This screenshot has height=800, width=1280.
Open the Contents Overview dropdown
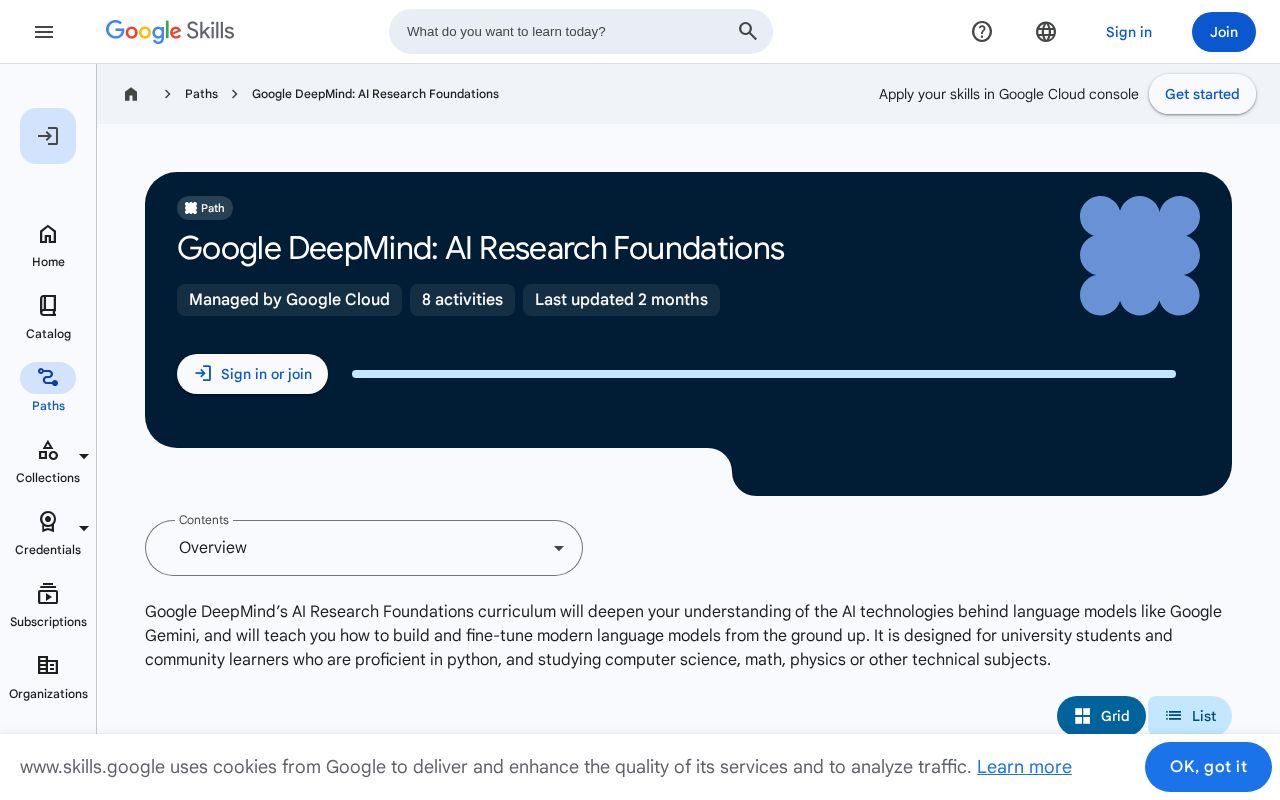click(364, 548)
